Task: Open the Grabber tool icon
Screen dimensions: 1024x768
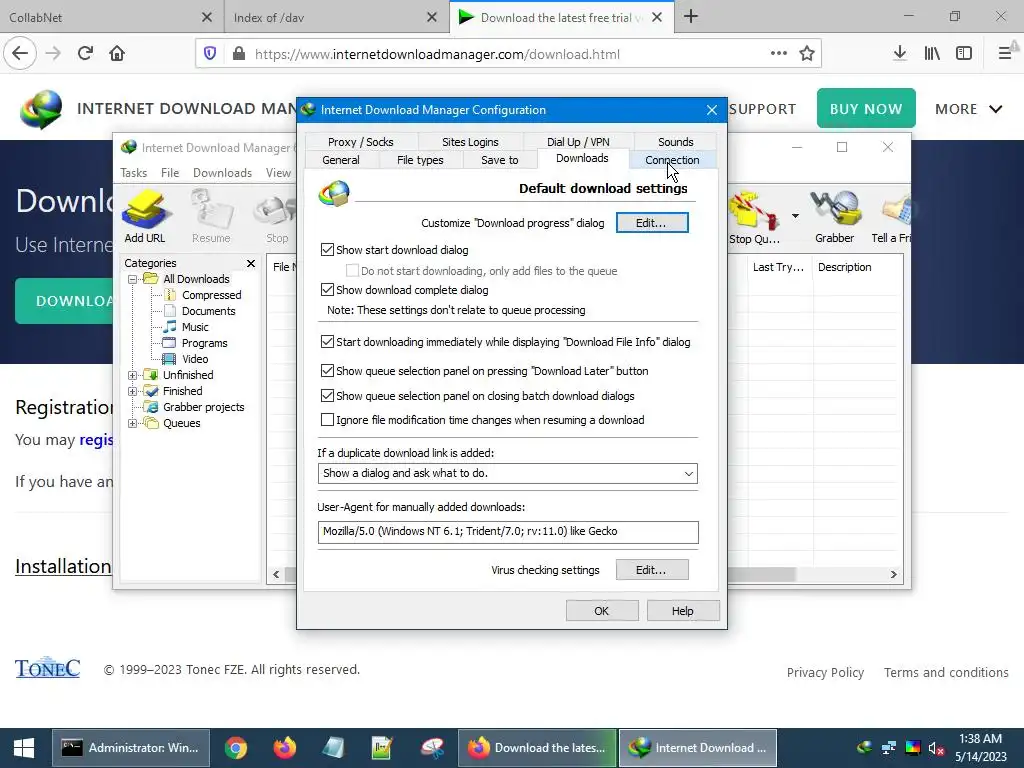Action: pyautogui.click(x=834, y=217)
